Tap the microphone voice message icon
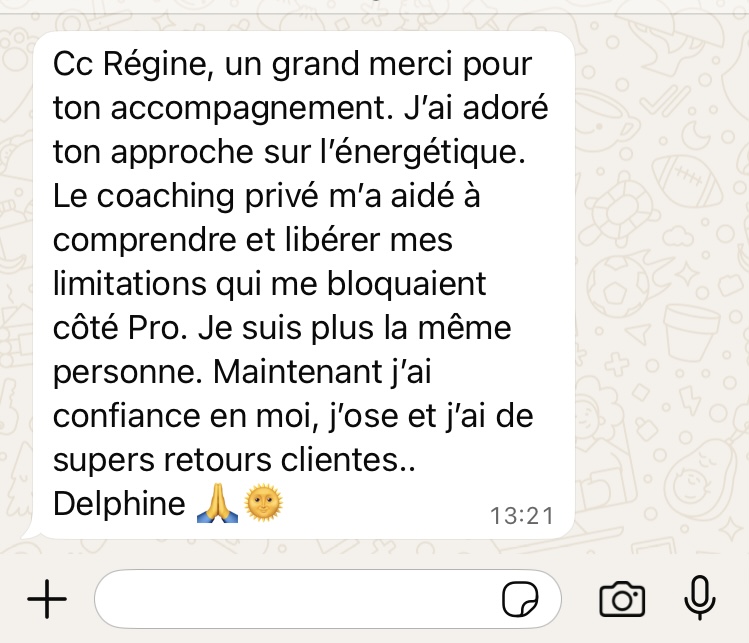This screenshot has height=643, width=749. pyautogui.click(x=700, y=598)
